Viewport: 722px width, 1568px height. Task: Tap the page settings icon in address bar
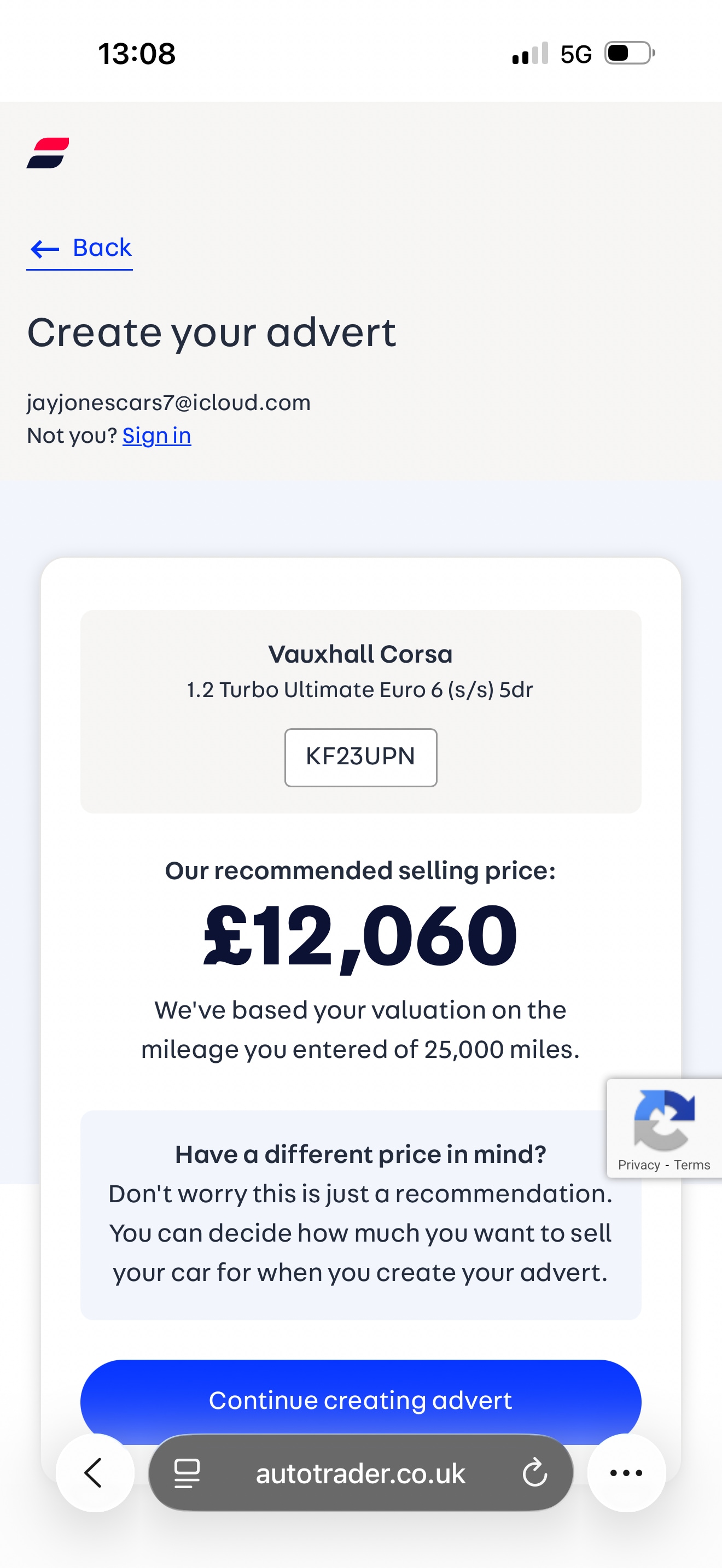coord(187,1473)
